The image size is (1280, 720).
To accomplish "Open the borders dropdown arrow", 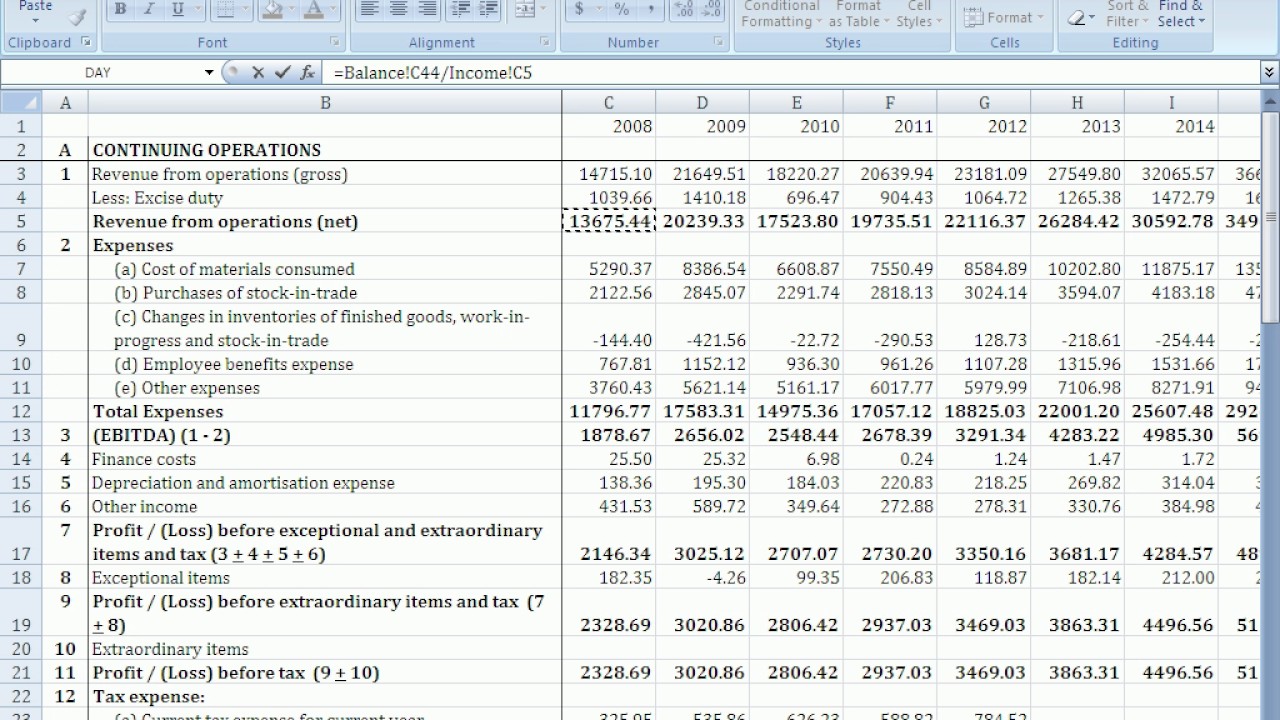I will tap(246, 10).
